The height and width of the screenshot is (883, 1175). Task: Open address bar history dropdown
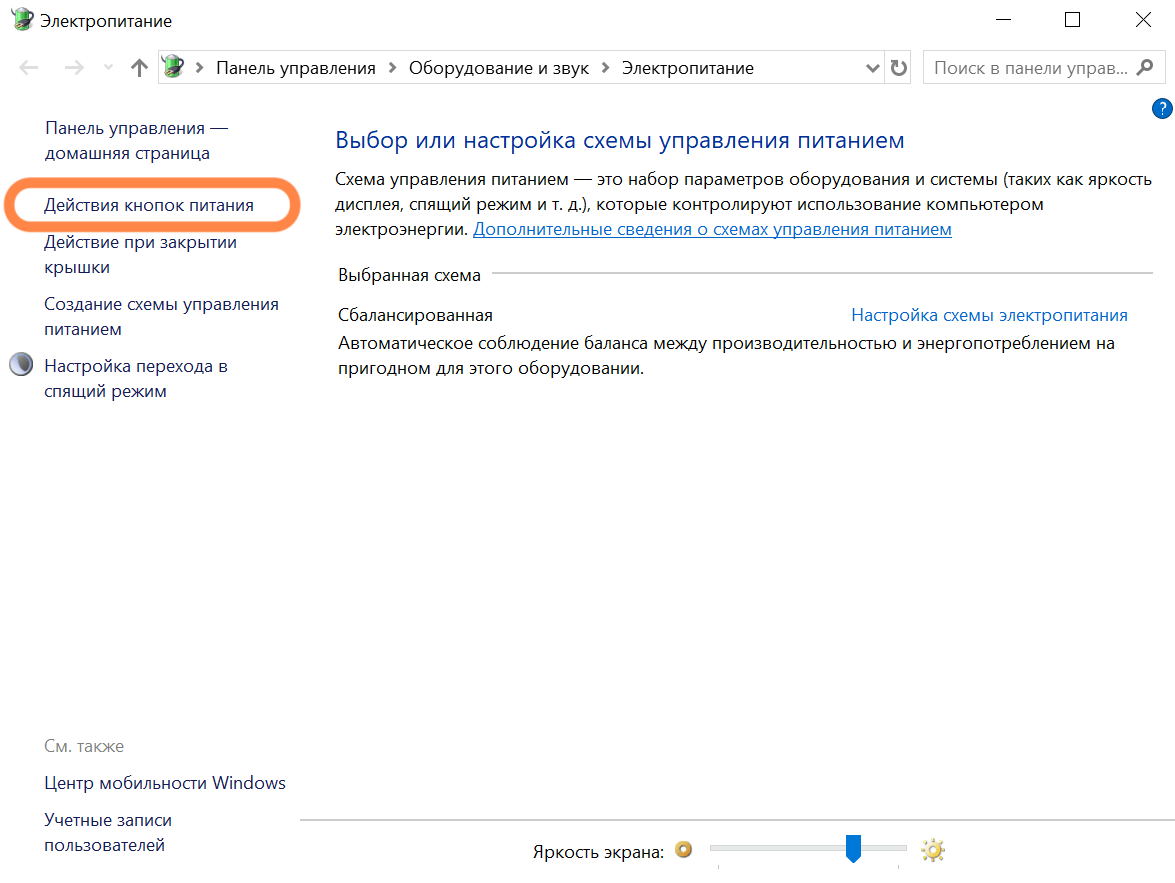click(x=872, y=68)
